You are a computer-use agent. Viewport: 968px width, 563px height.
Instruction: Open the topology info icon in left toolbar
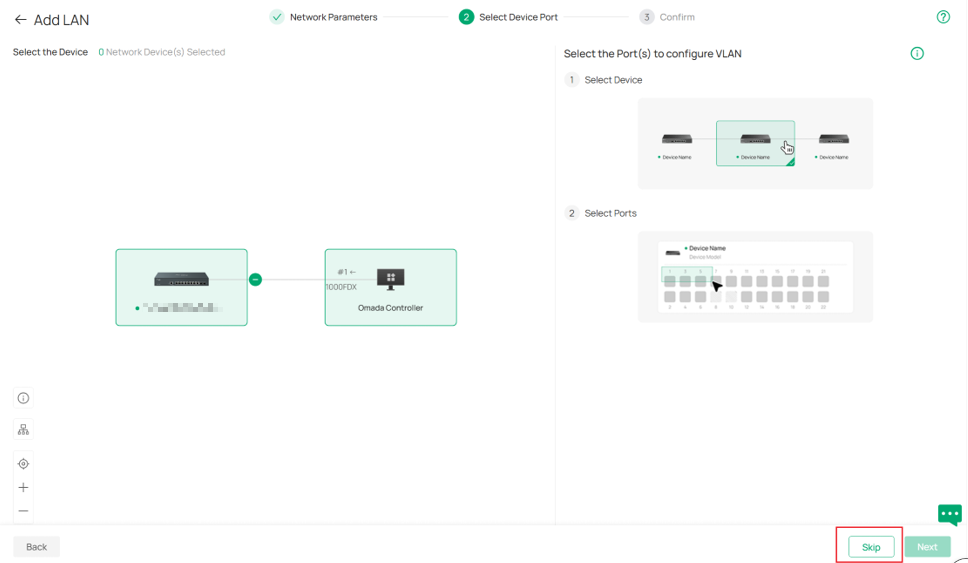pos(23,398)
